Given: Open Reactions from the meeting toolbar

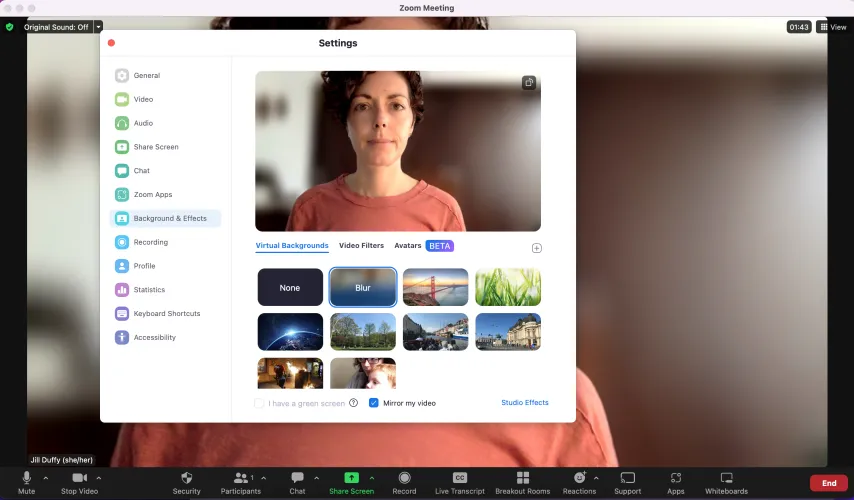Looking at the screenshot, I should [x=578, y=478].
